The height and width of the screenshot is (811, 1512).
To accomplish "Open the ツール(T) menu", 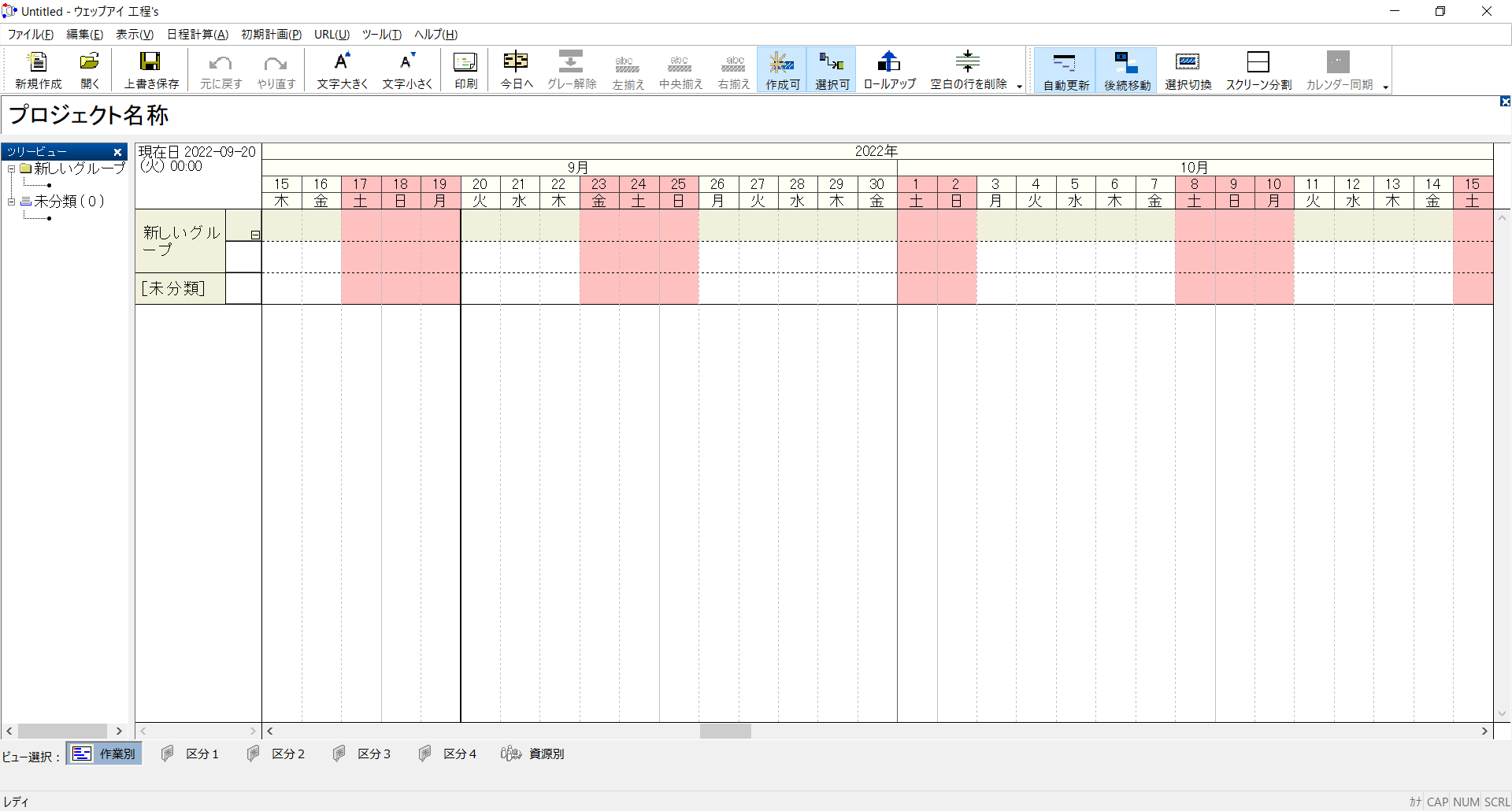I will 382,35.
